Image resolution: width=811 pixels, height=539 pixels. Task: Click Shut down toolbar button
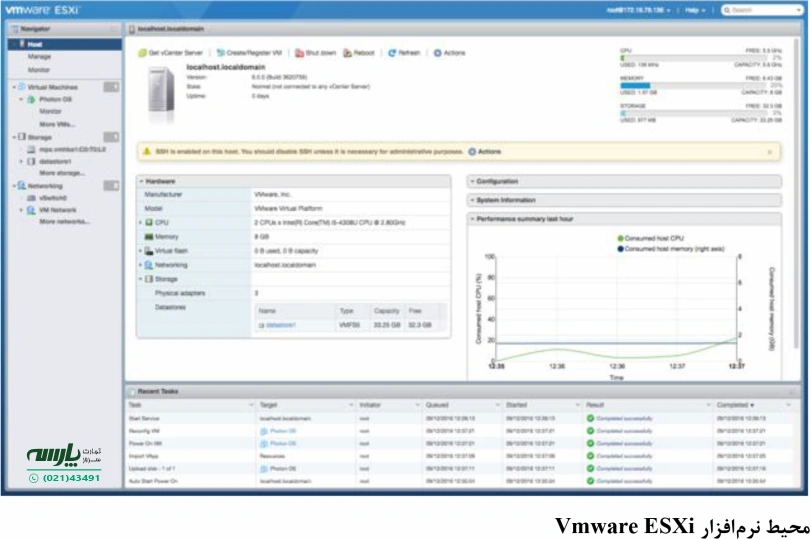click(316, 53)
